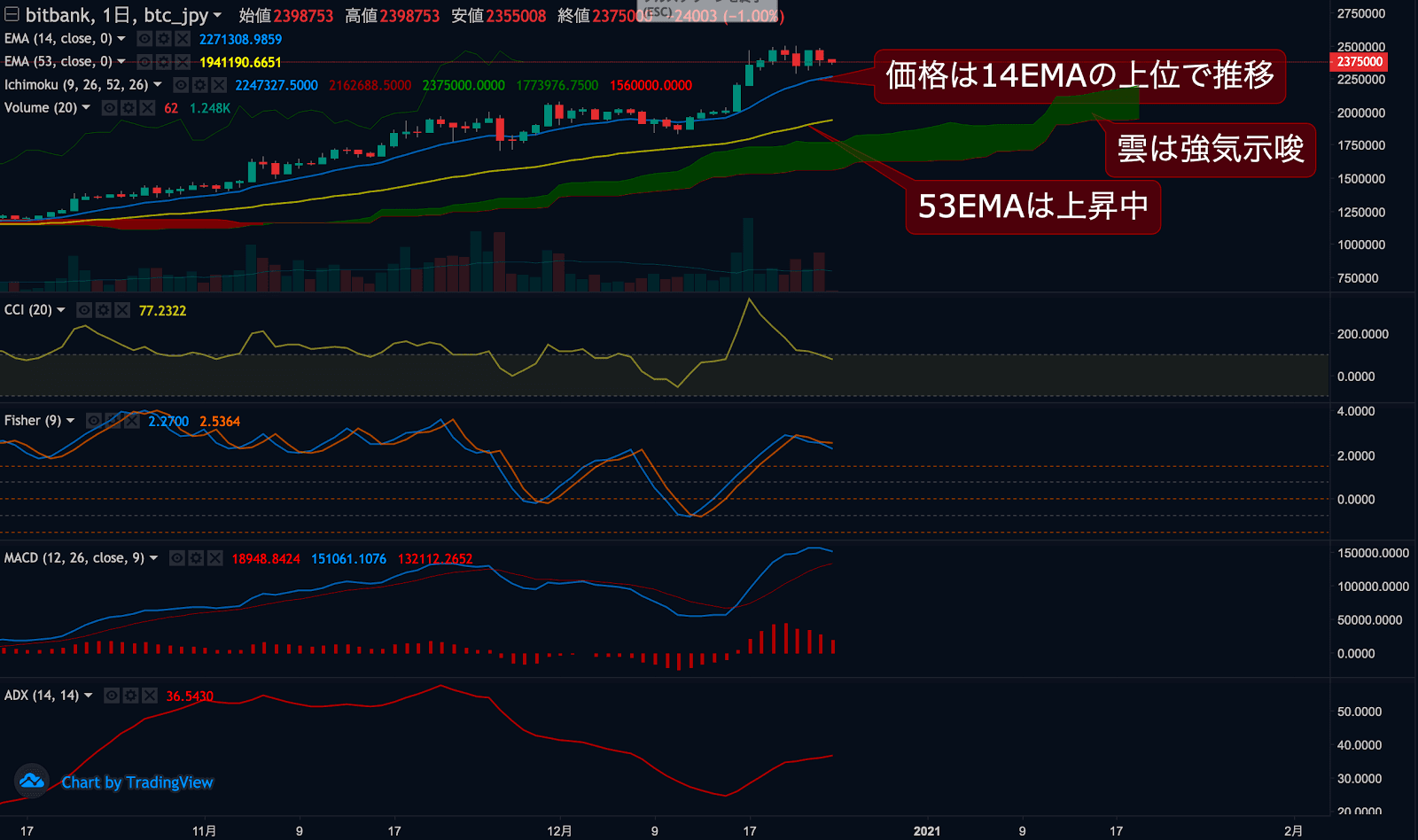
Task: Open the EMA (14) settings gear
Action: tap(163, 39)
